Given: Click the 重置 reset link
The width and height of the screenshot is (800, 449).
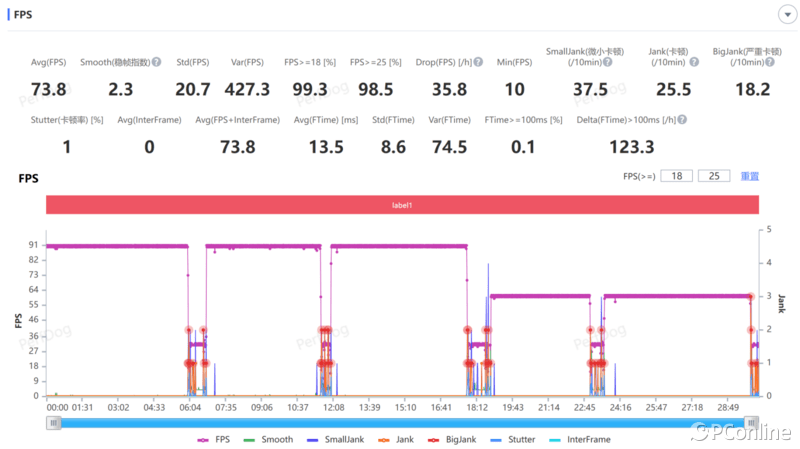Looking at the screenshot, I should pyautogui.click(x=749, y=176).
